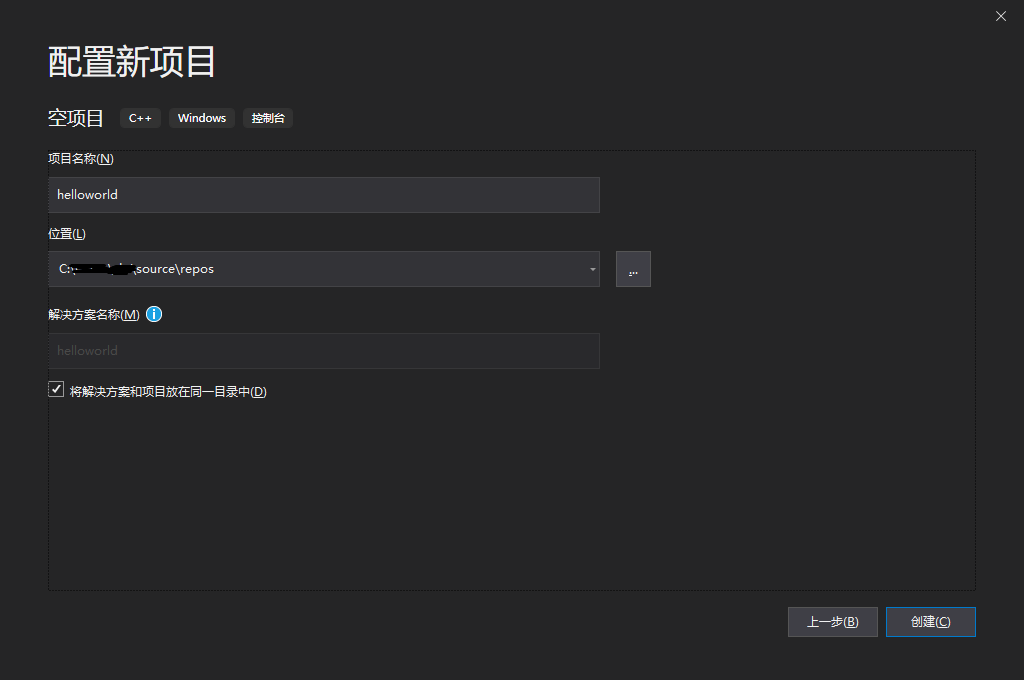Click the greyed-out 解决方案名称 helloworld field
This screenshot has width=1024, height=680.
tap(324, 351)
